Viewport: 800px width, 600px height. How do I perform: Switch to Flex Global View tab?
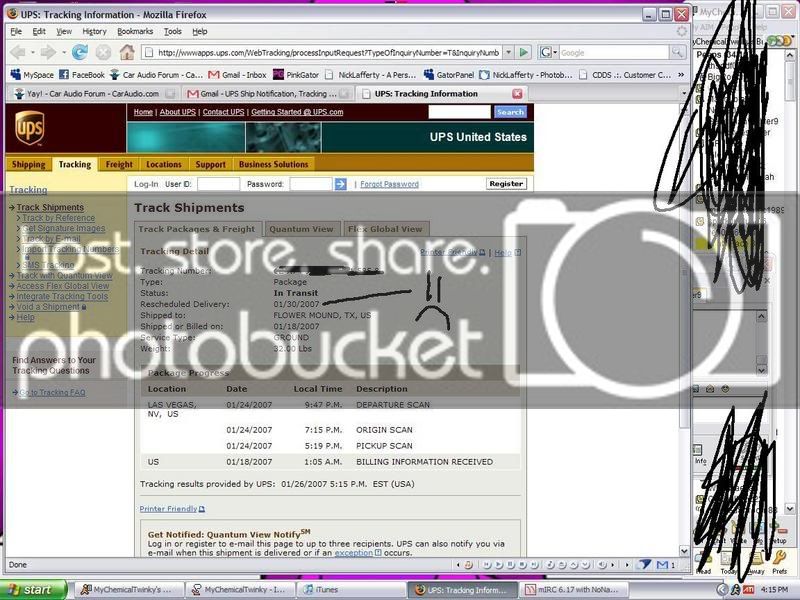[x=385, y=229]
